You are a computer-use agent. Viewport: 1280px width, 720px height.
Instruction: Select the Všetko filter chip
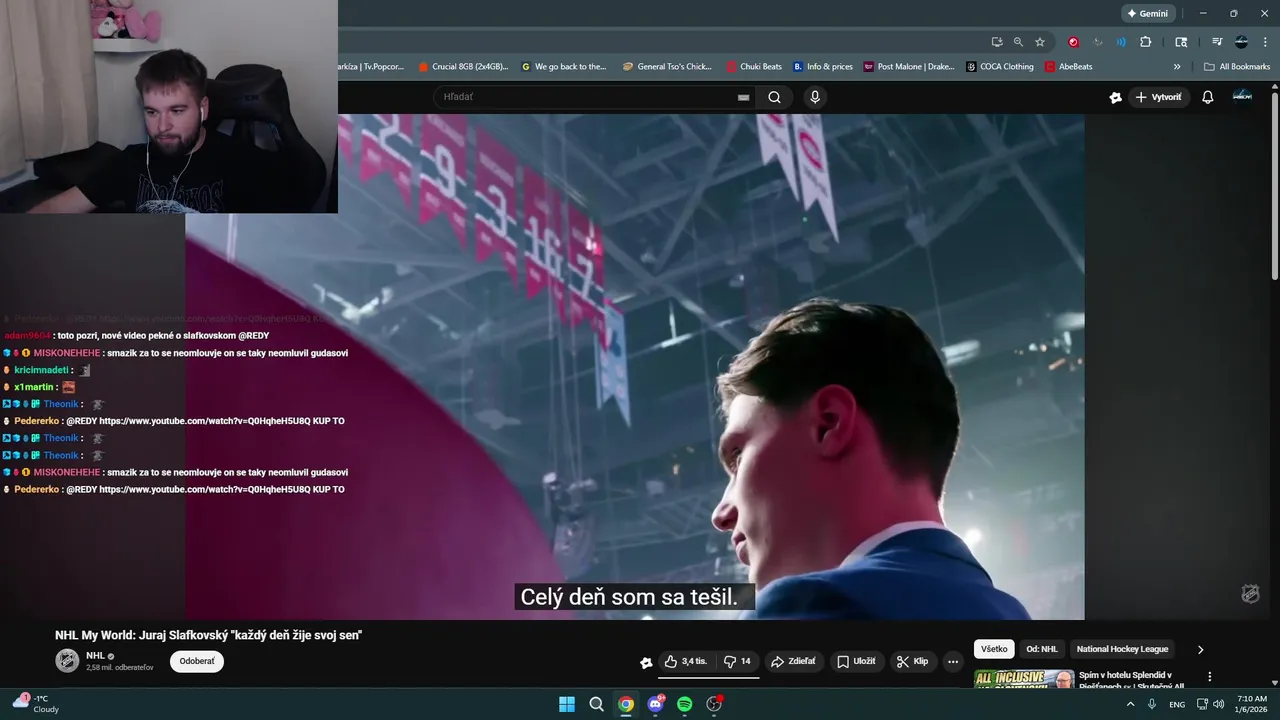click(x=994, y=649)
